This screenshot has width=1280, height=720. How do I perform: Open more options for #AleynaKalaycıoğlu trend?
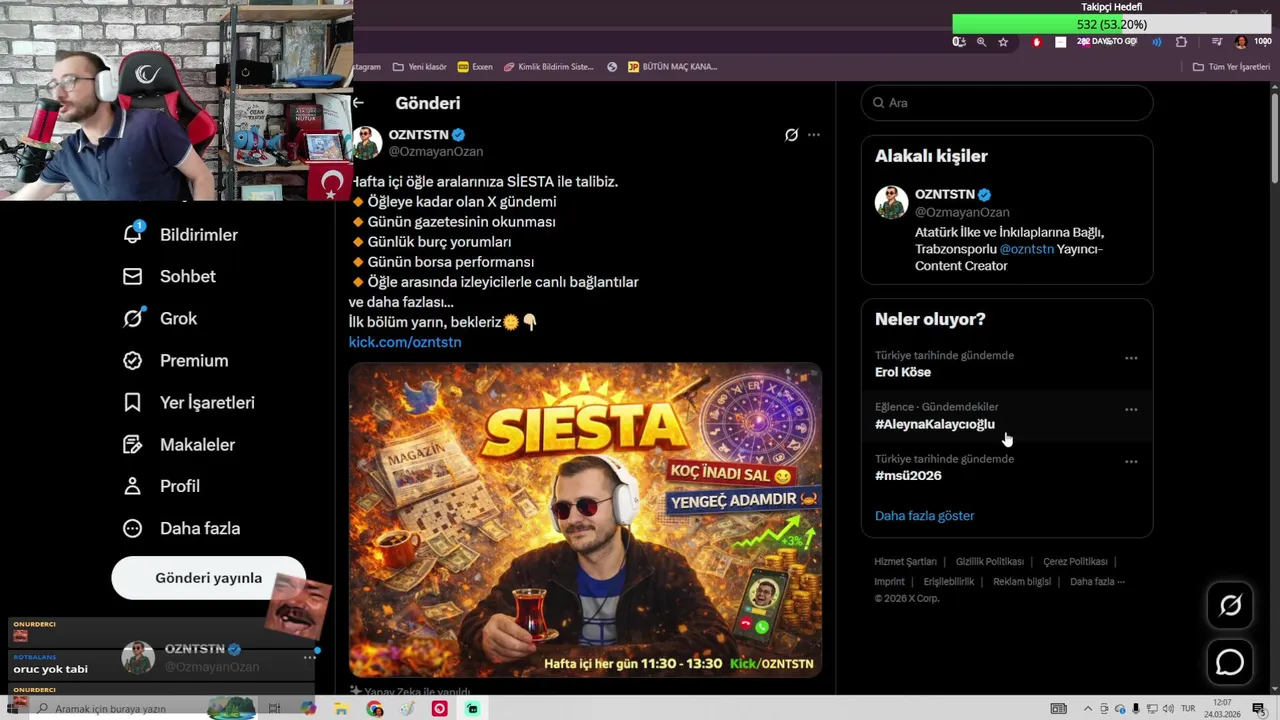pyautogui.click(x=1131, y=410)
